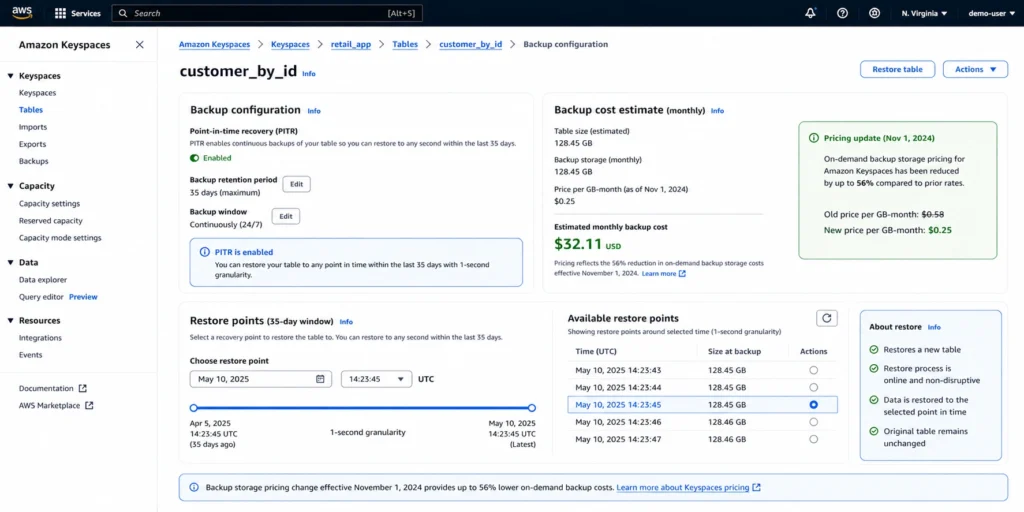Click the search magnifier icon
This screenshot has width=1024, height=512.
[123, 13]
